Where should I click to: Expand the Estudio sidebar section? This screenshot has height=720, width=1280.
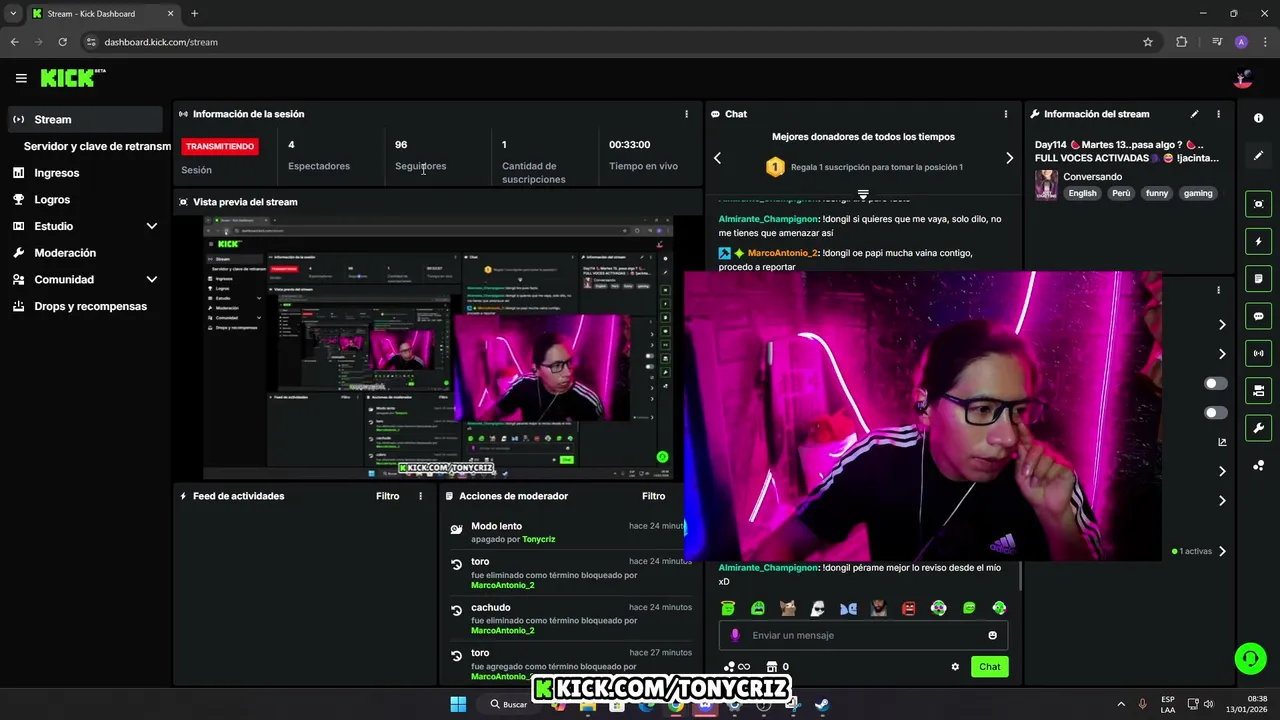[x=151, y=226]
